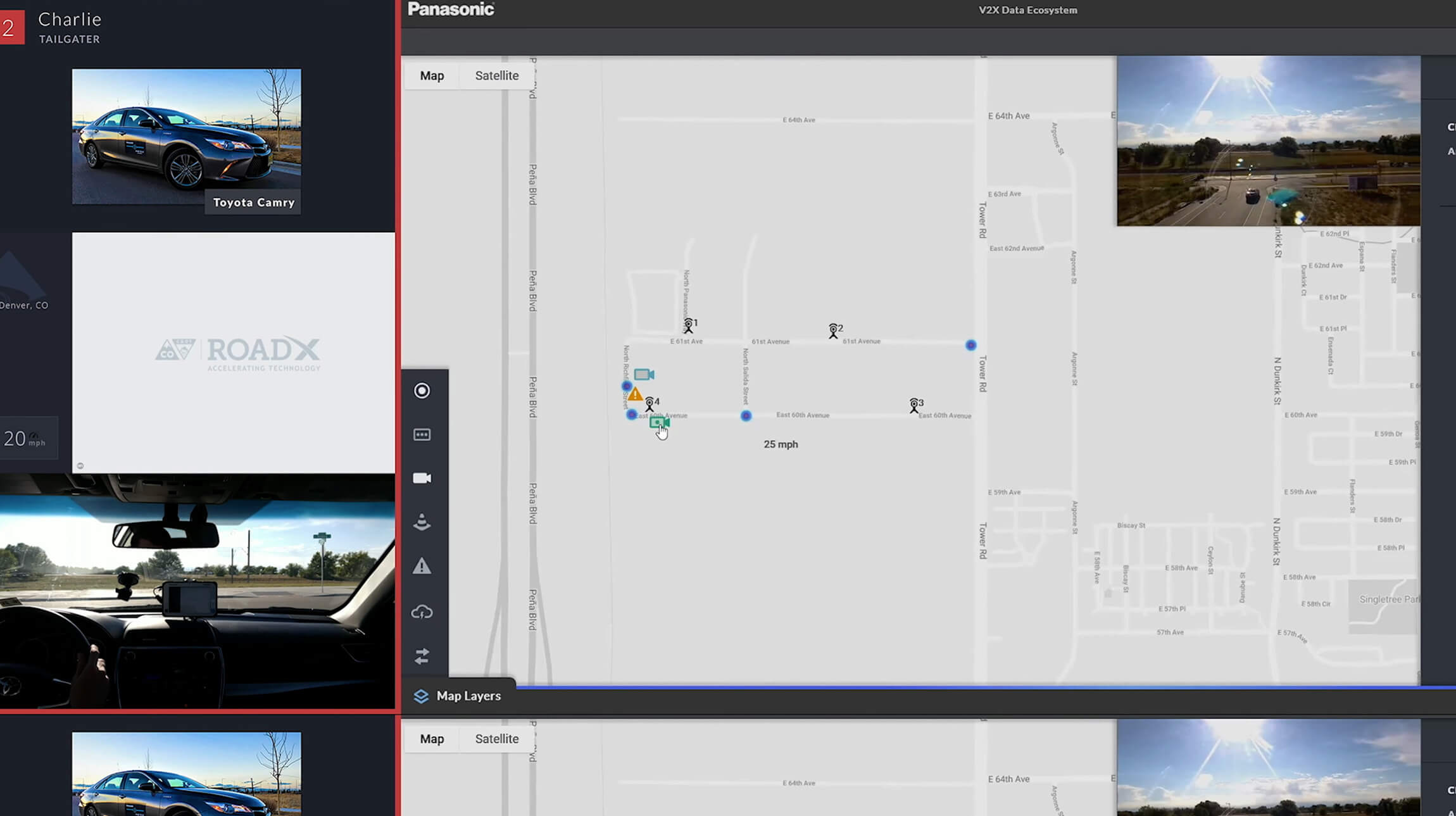Toggle the video camera layer icon
Image resolution: width=1456 pixels, height=816 pixels.
pyautogui.click(x=422, y=478)
